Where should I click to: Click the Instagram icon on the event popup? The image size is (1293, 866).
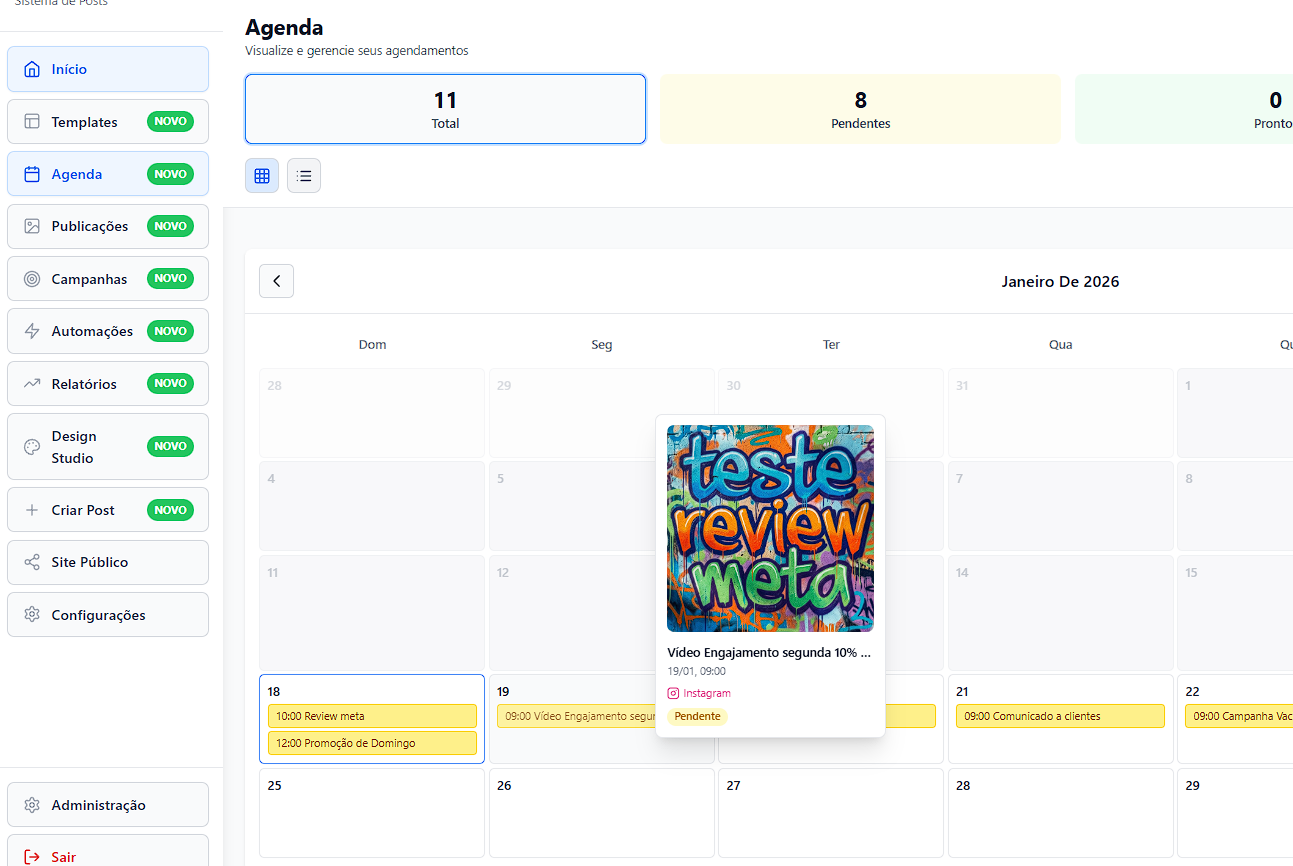point(676,693)
